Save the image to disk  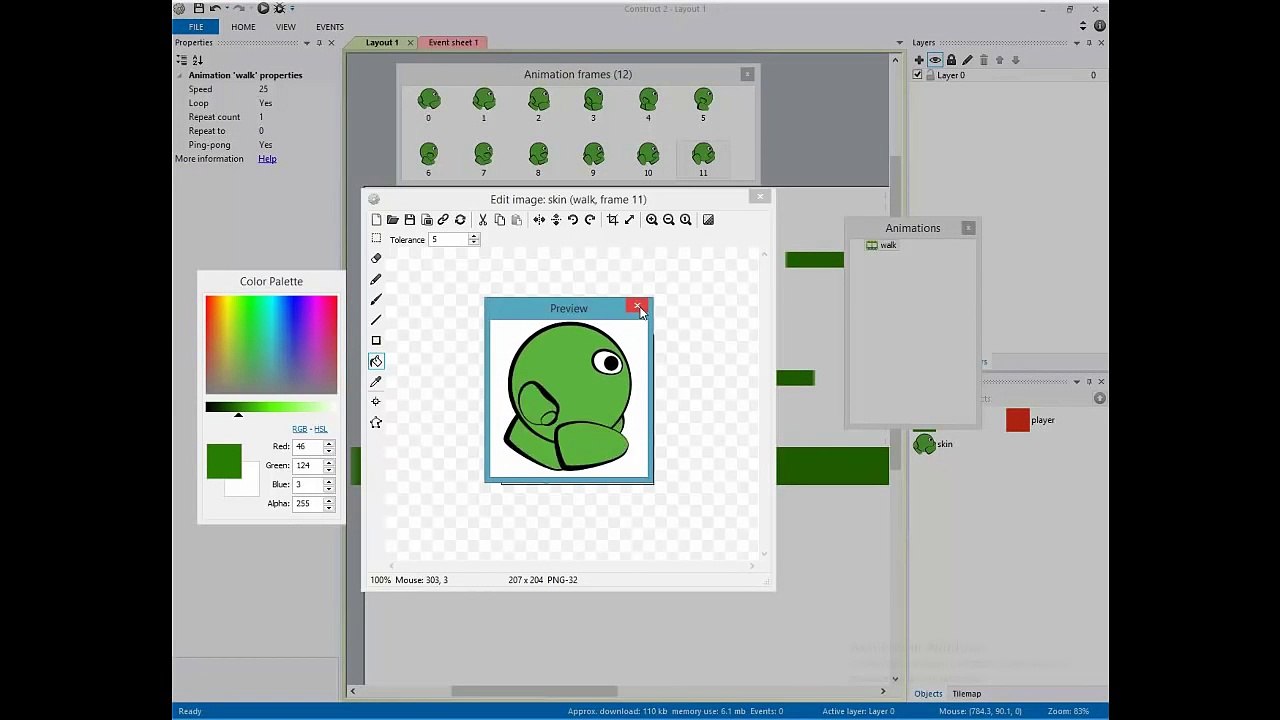pos(410,220)
